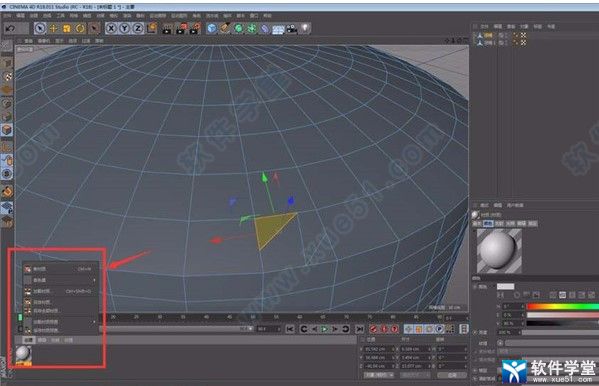Add a Floor environment object
The image size is (599, 386).
coord(278,29)
